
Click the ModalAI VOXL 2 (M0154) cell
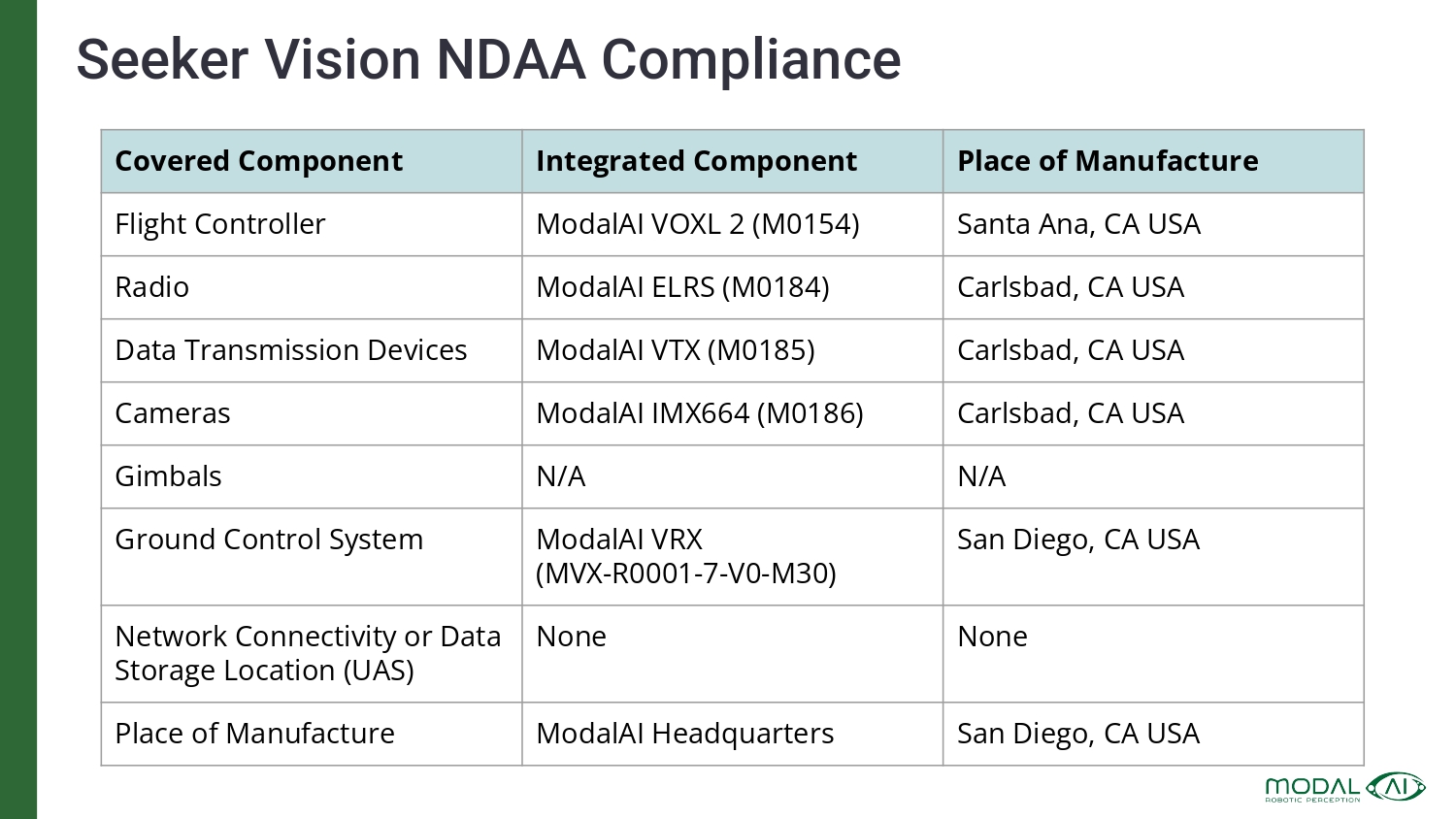click(x=697, y=224)
